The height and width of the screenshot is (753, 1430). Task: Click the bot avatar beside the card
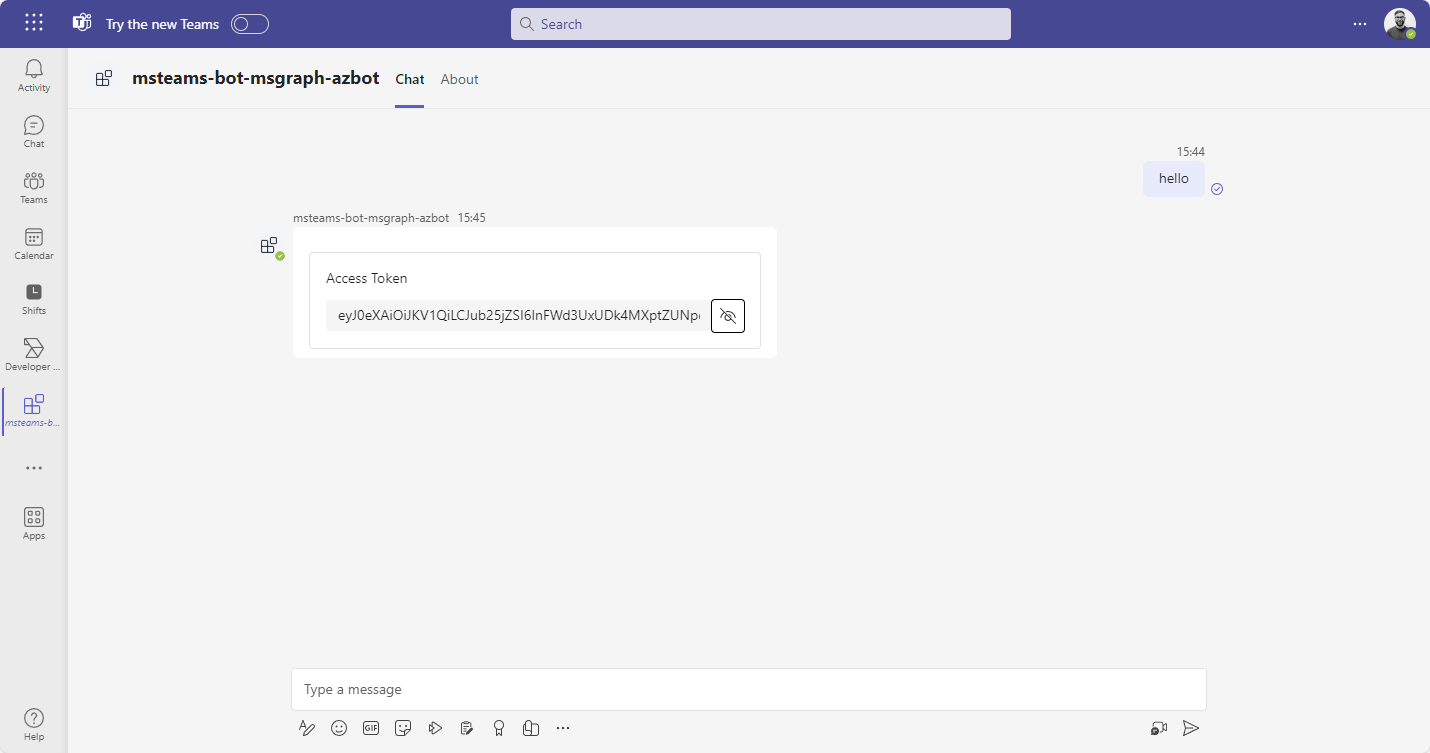pyautogui.click(x=270, y=246)
